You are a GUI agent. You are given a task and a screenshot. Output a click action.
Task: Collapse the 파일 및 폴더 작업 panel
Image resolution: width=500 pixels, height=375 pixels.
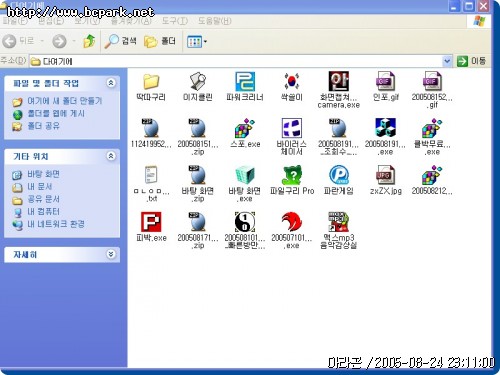(x=111, y=83)
